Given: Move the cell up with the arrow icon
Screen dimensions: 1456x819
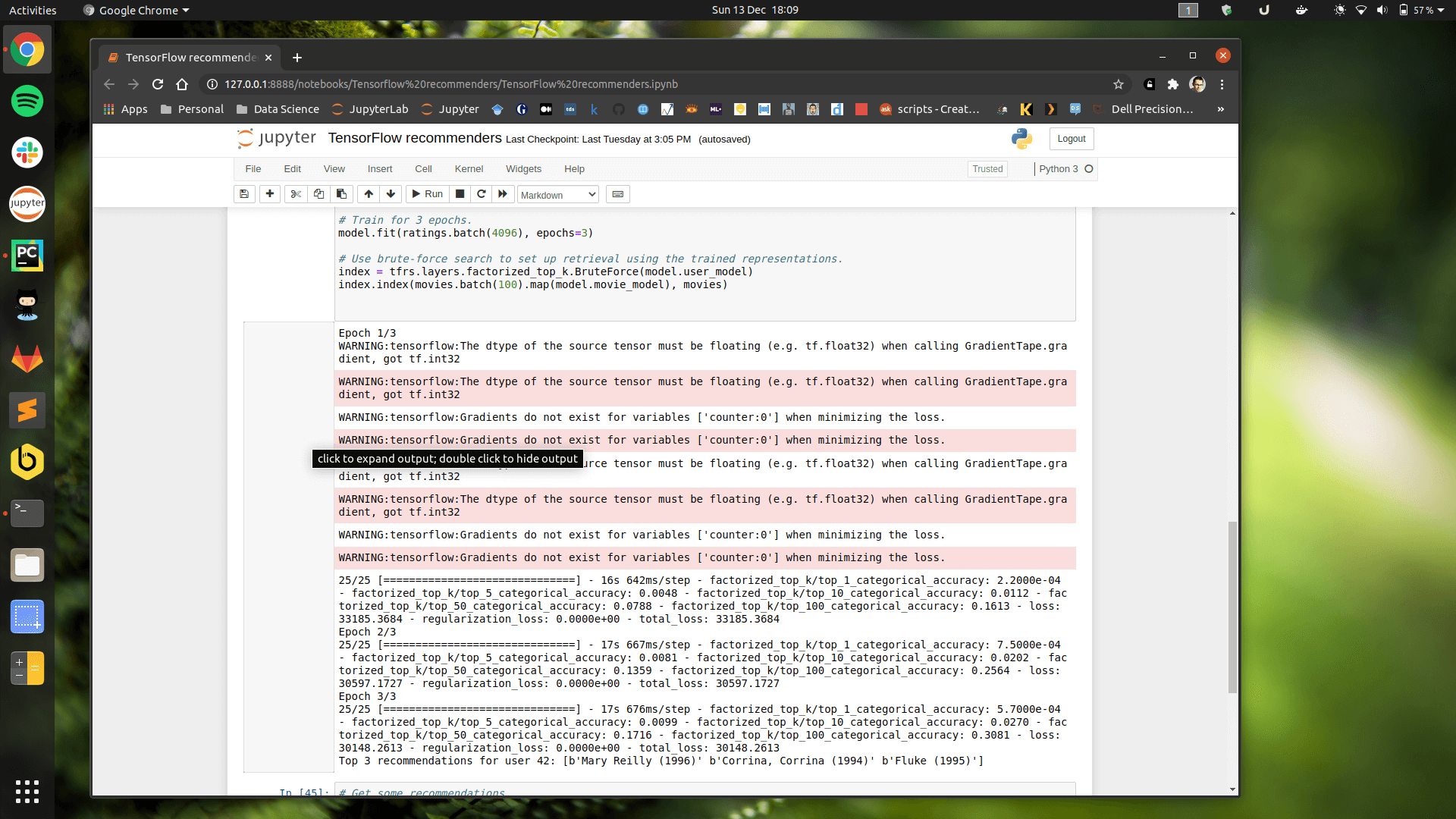Looking at the screenshot, I should point(369,194).
